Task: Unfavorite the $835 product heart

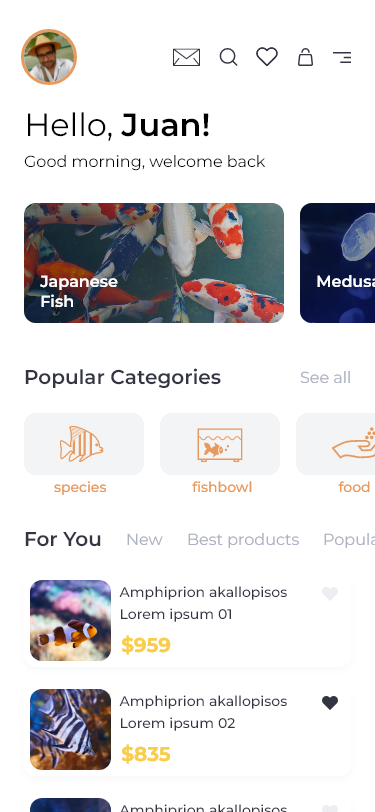Action: pyautogui.click(x=330, y=703)
